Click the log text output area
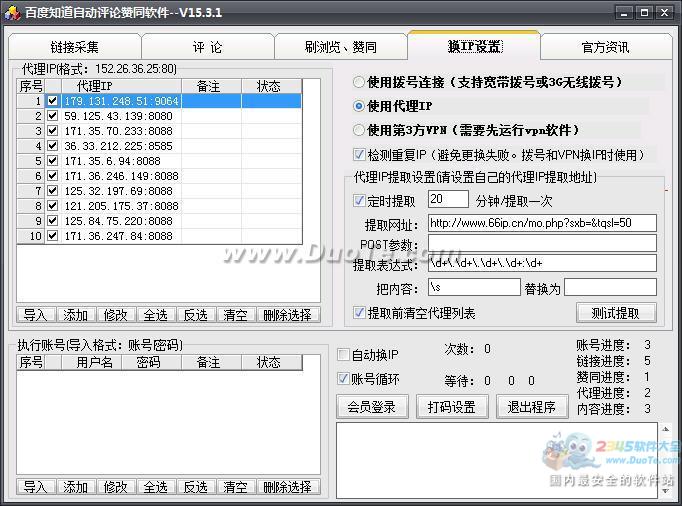Viewport: 682px width, 506px height. click(497, 460)
